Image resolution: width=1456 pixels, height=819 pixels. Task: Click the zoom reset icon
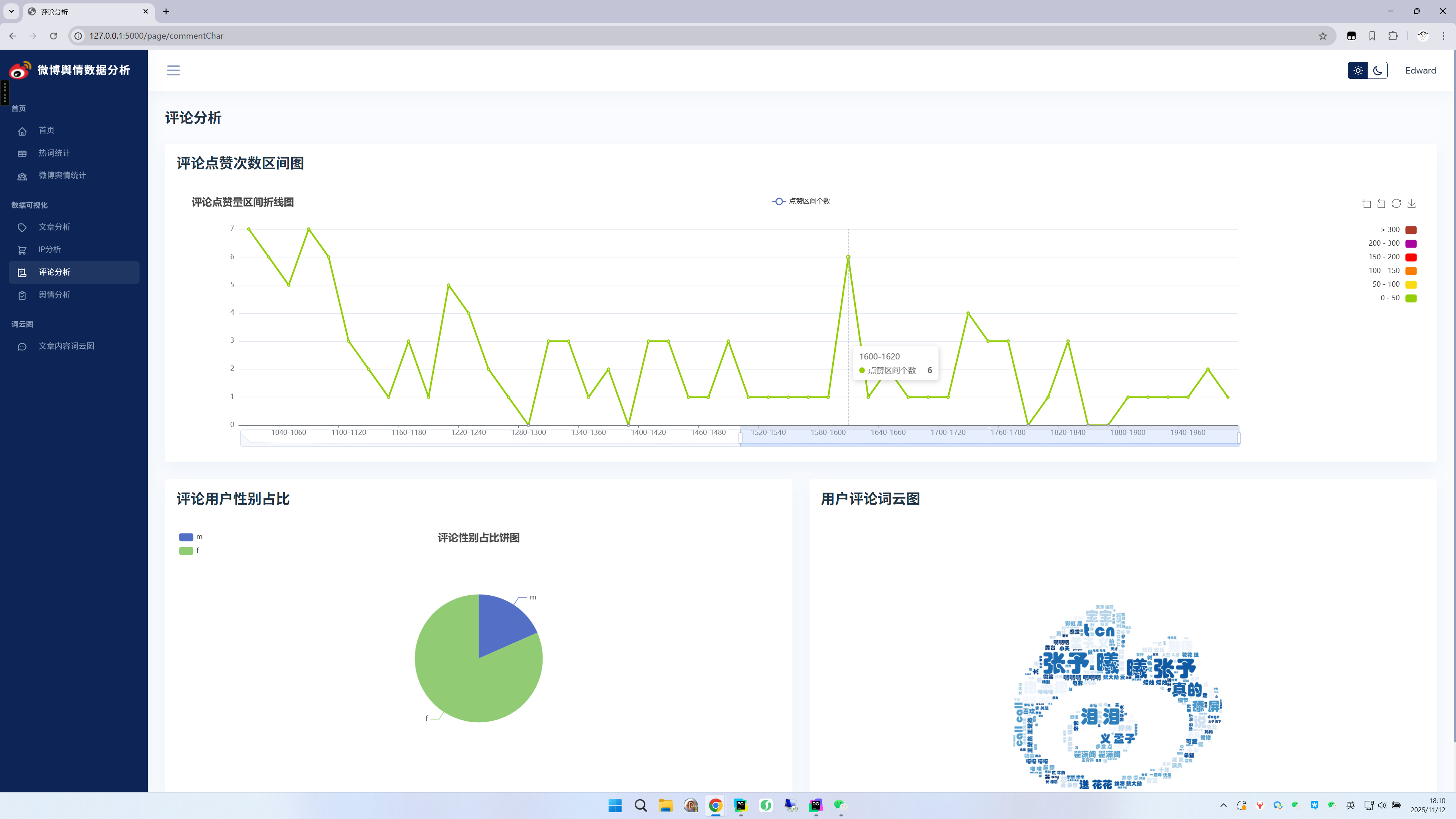(x=1381, y=204)
